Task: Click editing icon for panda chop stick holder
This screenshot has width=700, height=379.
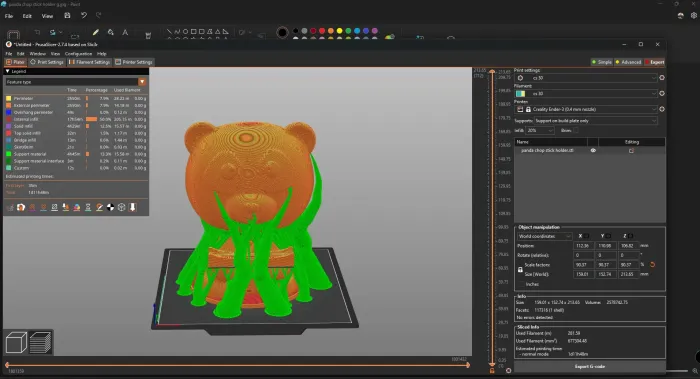Action: coord(631,151)
